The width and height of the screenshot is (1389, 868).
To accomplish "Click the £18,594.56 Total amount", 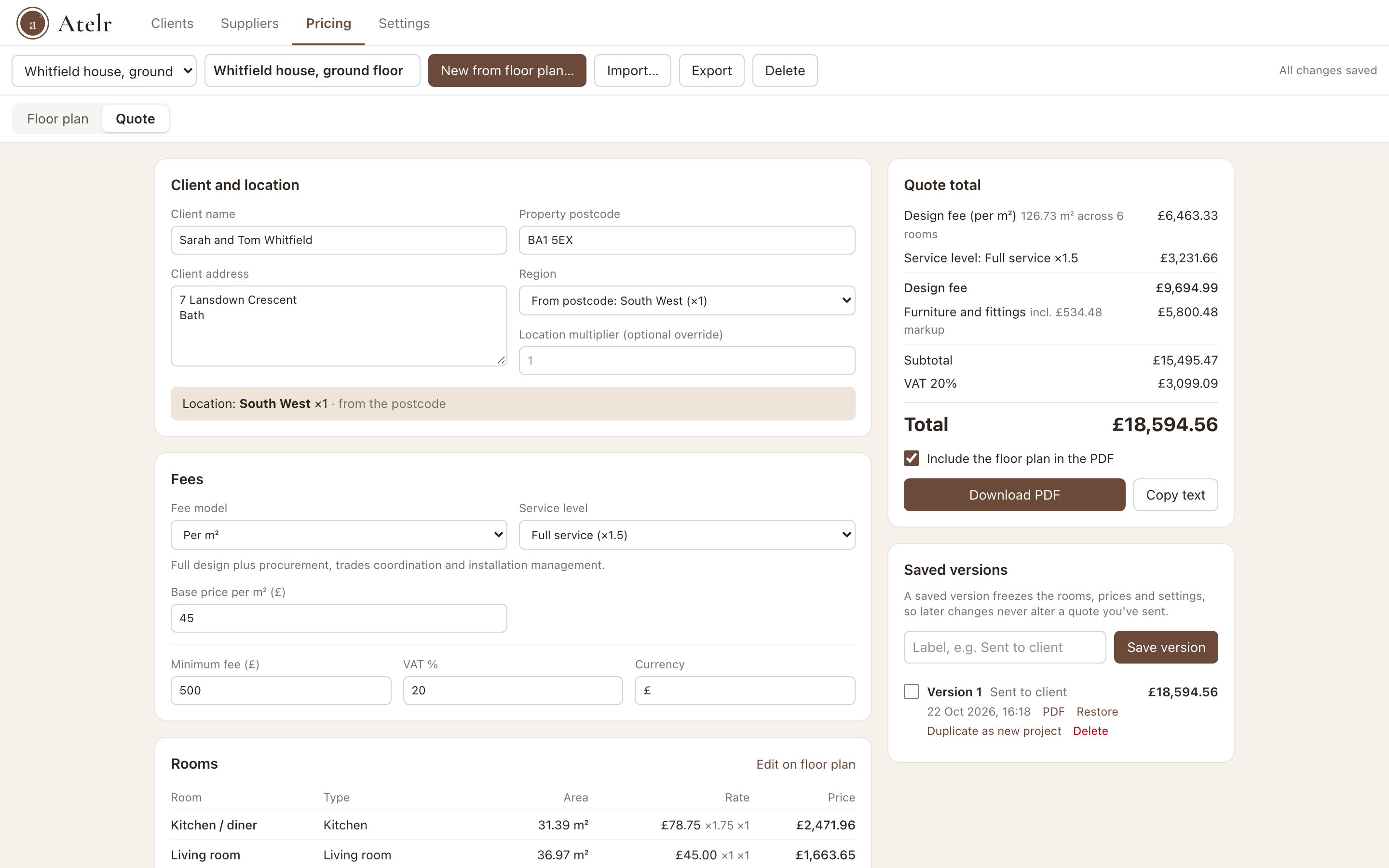I will pyautogui.click(x=1165, y=424).
